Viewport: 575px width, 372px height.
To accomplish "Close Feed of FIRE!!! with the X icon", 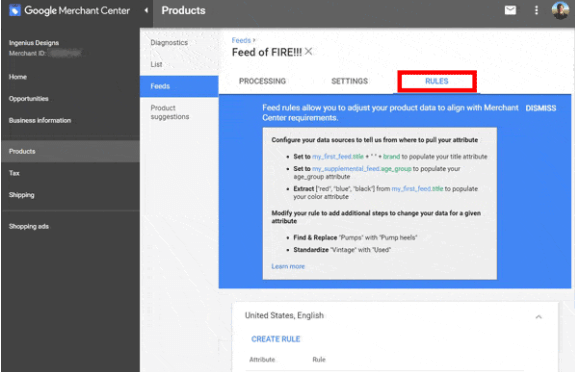I will 308,52.
